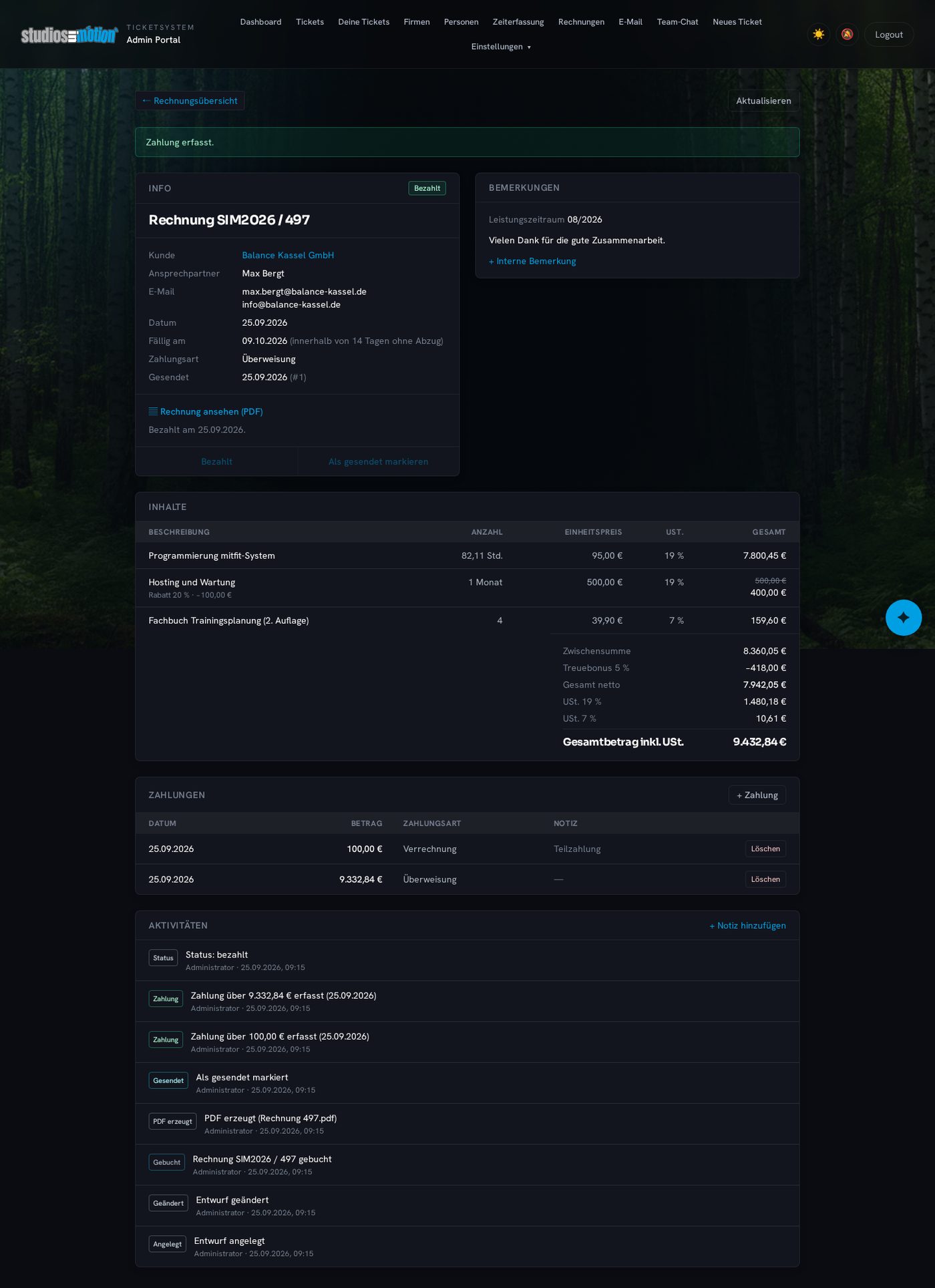Switch to Zeiterfassung
935x1288 pixels.
[518, 22]
